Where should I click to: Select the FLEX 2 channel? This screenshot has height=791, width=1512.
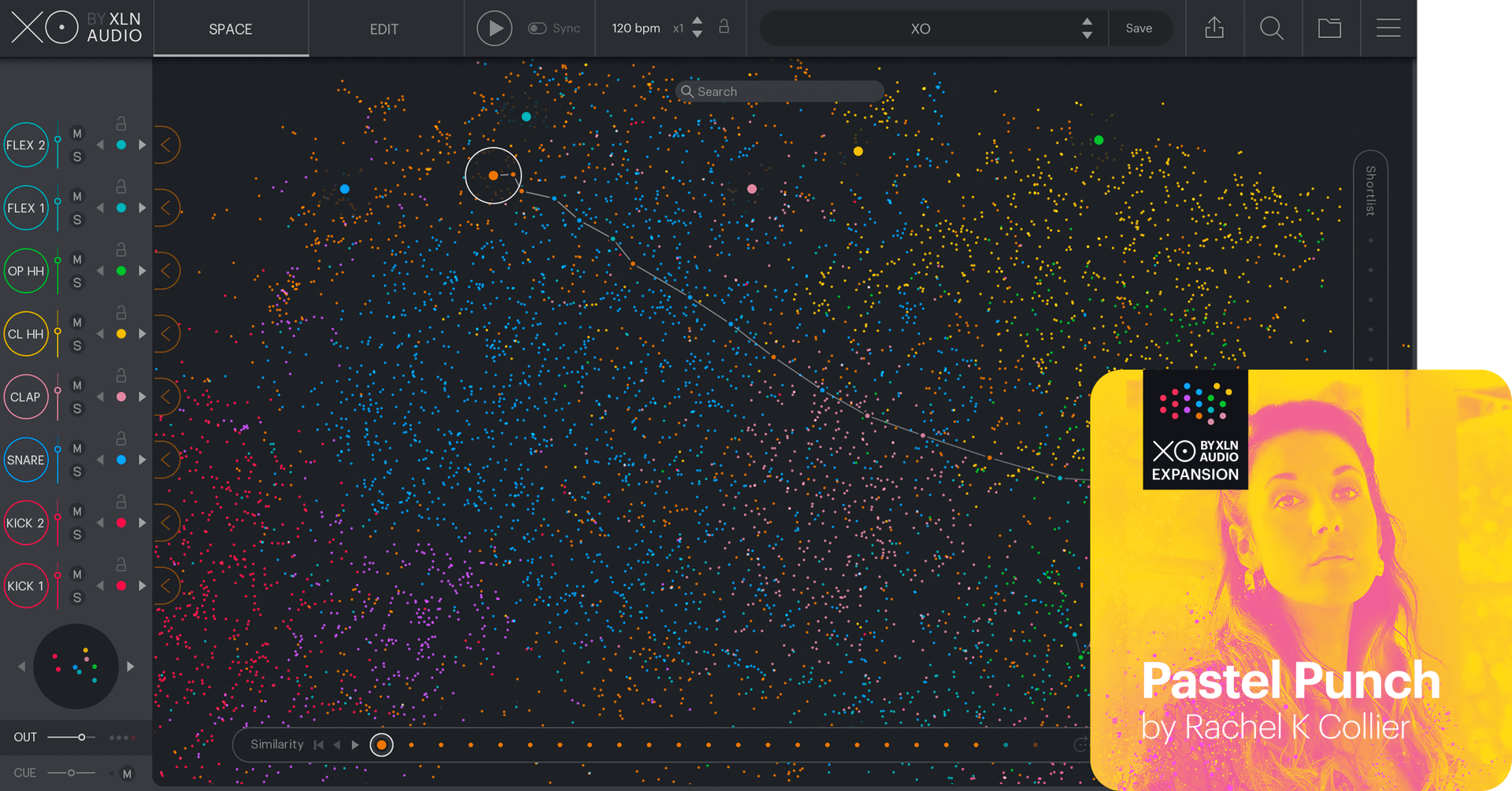26,145
